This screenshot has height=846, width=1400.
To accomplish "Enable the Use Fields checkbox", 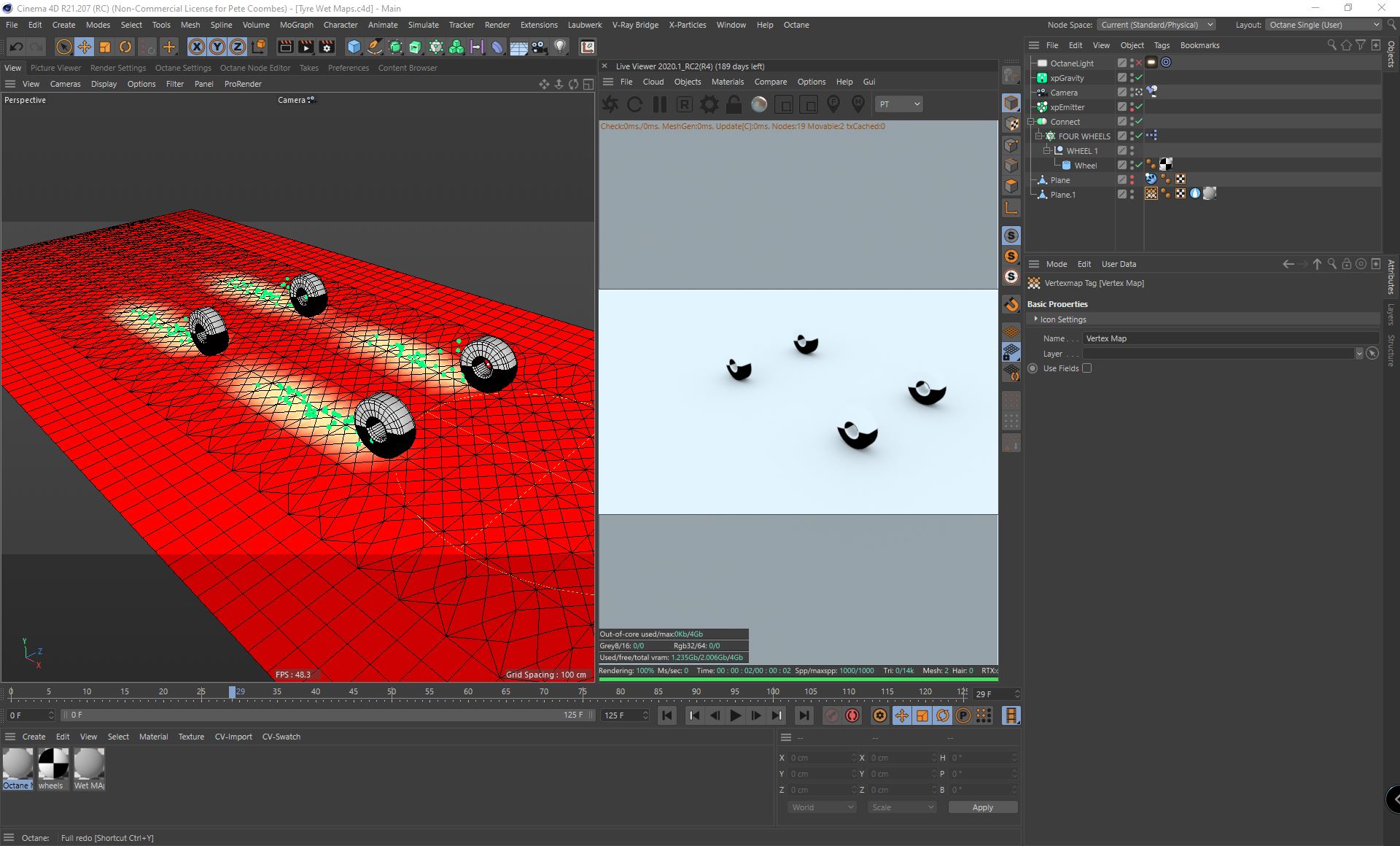I will [1086, 368].
